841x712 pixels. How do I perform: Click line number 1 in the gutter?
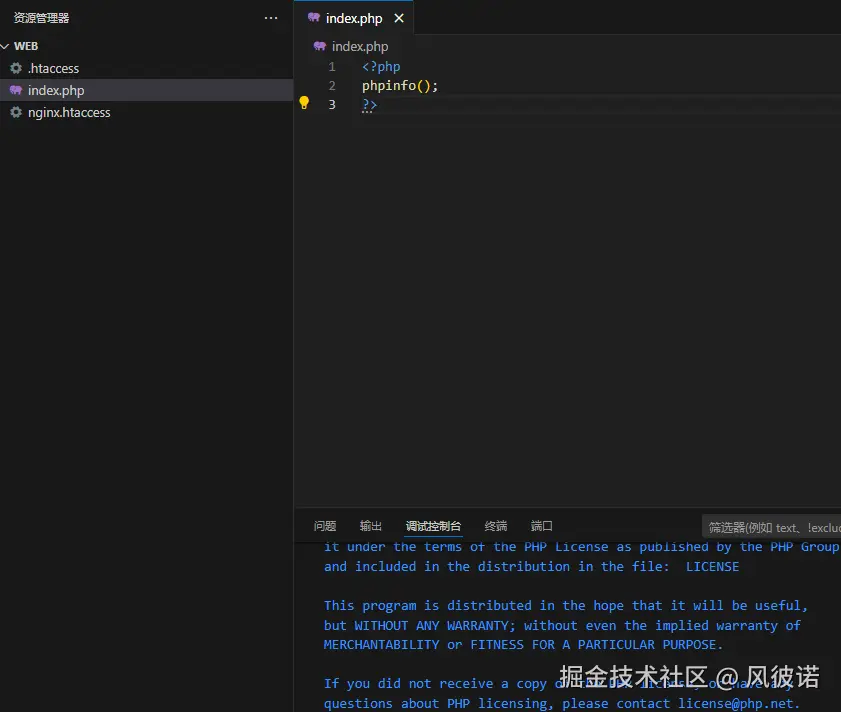[332, 67]
